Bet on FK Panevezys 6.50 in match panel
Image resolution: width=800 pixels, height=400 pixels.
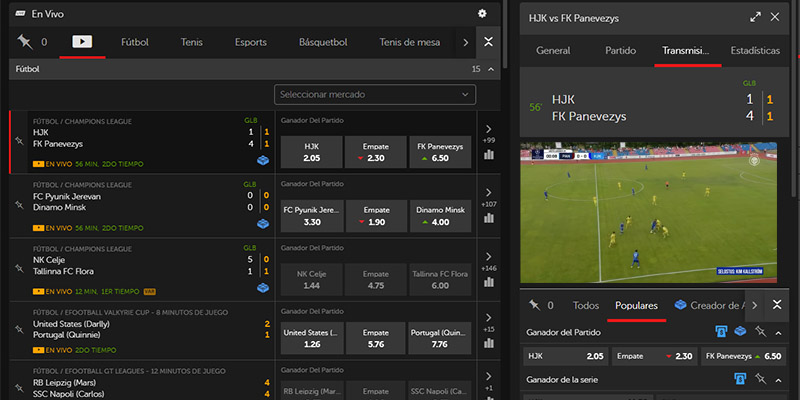[743, 356]
